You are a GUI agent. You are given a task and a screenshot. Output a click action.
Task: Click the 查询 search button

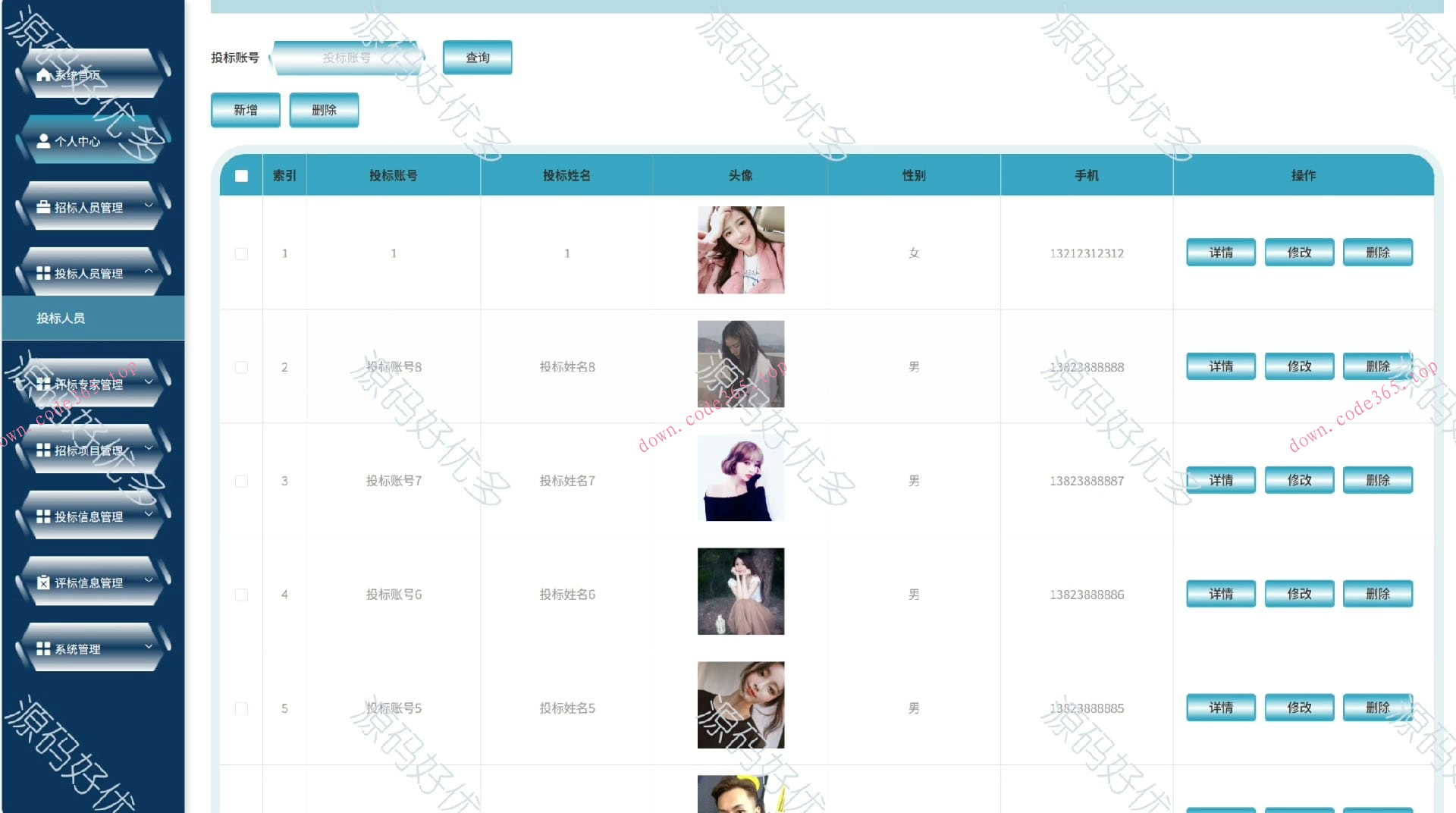point(478,58)
